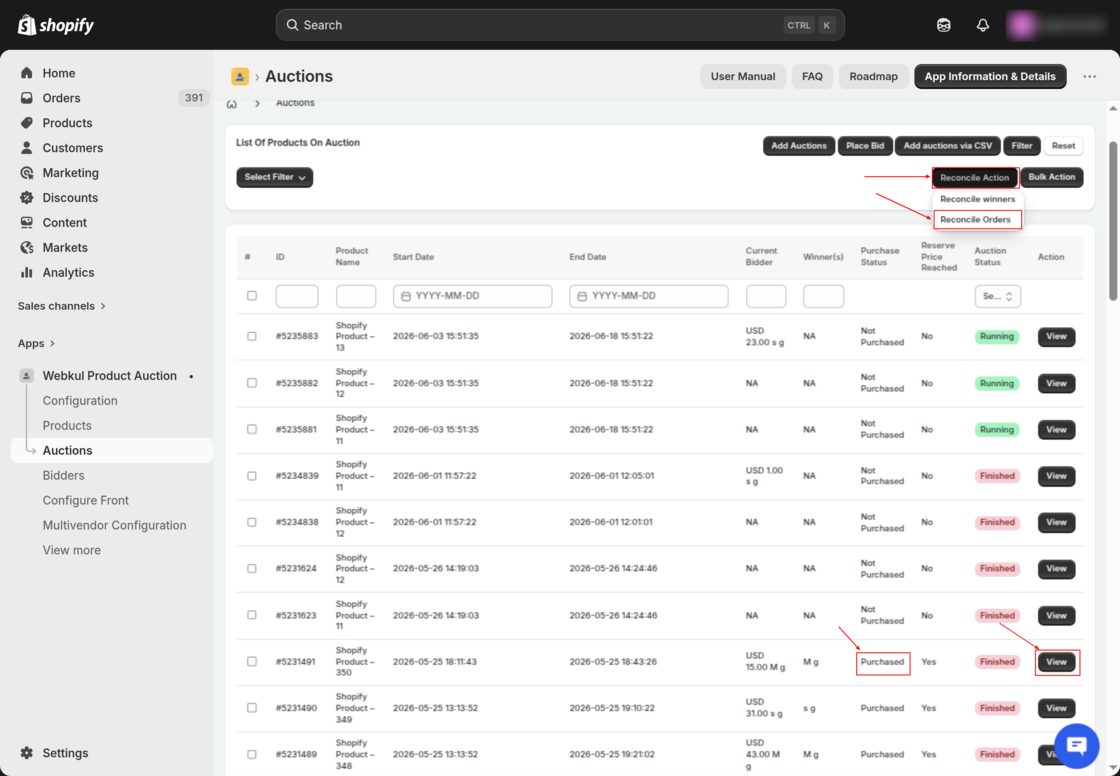Click the top Search bar
The image size is (1120, 776).
click(560, 25)
